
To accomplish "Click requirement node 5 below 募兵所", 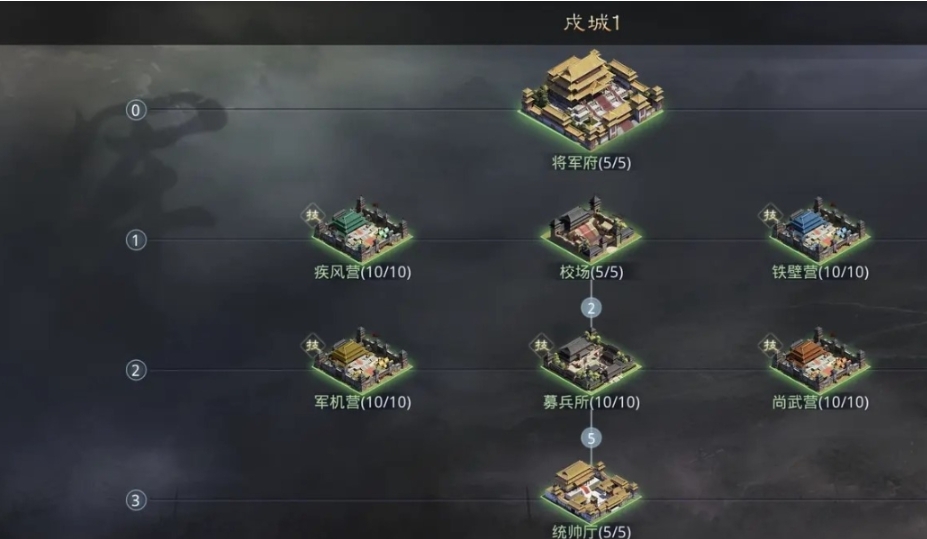I will point(591,439).
